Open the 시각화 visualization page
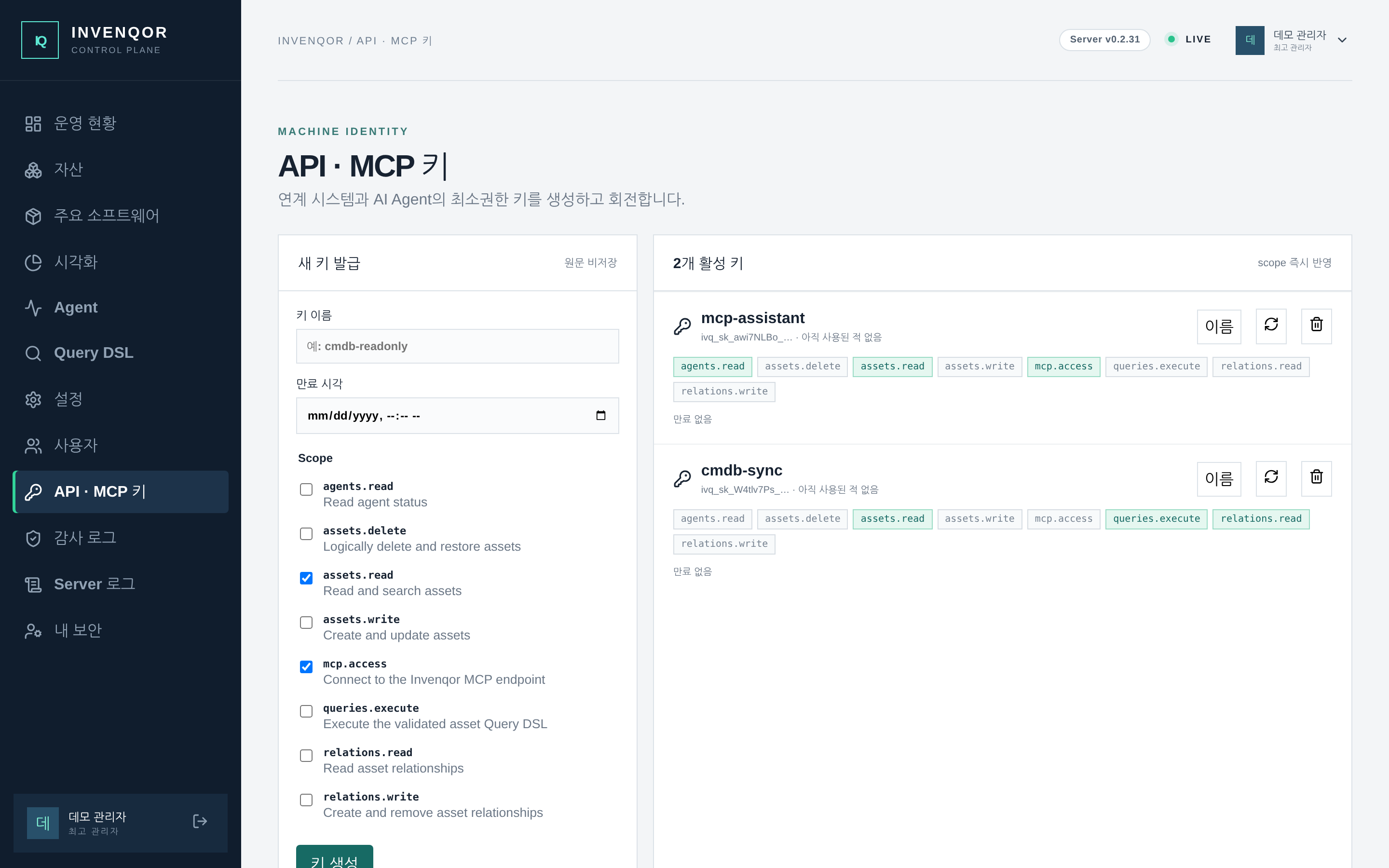Screen dimensions: 1389x868 121,262
